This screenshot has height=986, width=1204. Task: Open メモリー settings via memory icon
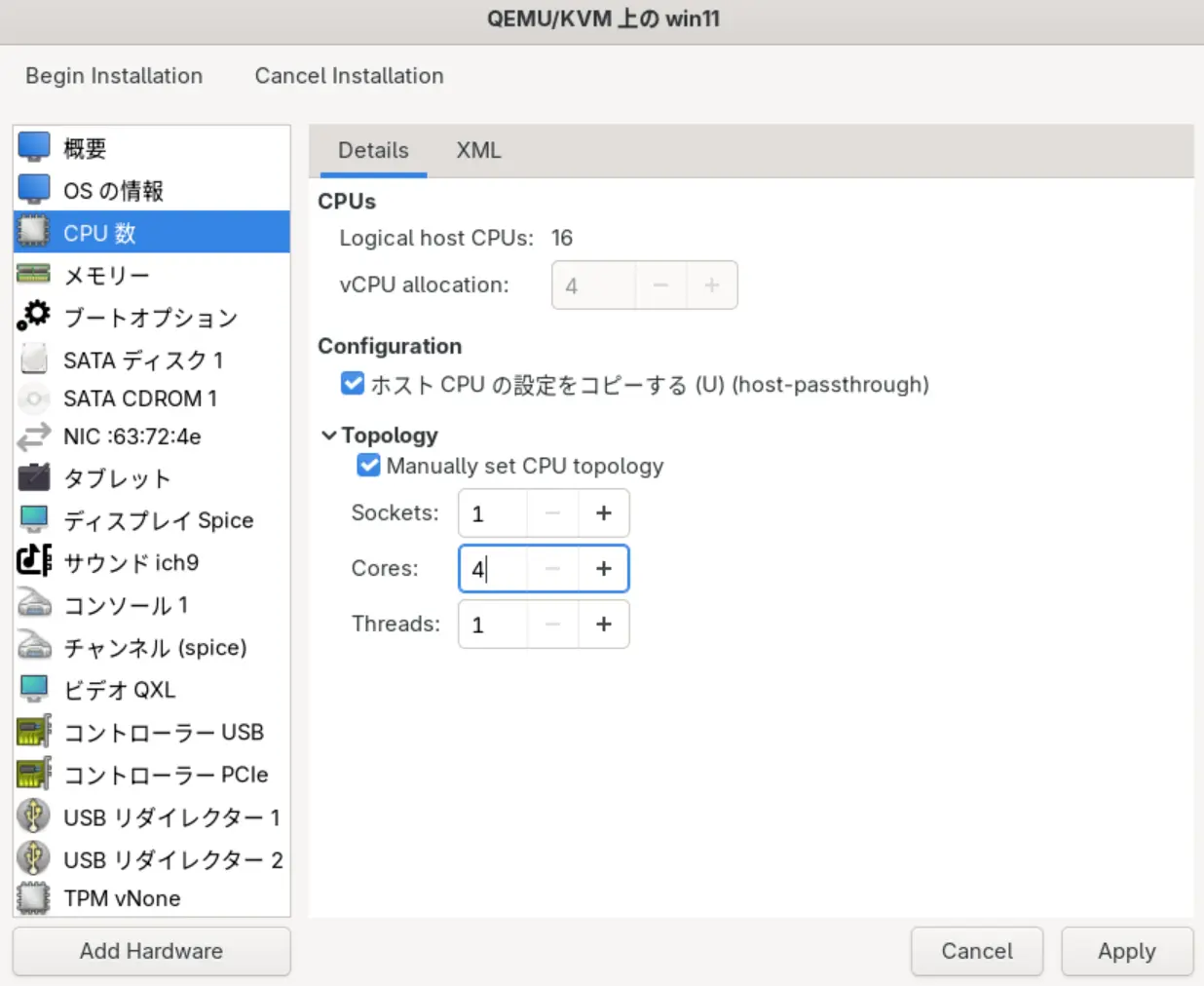tap(34, 275)
